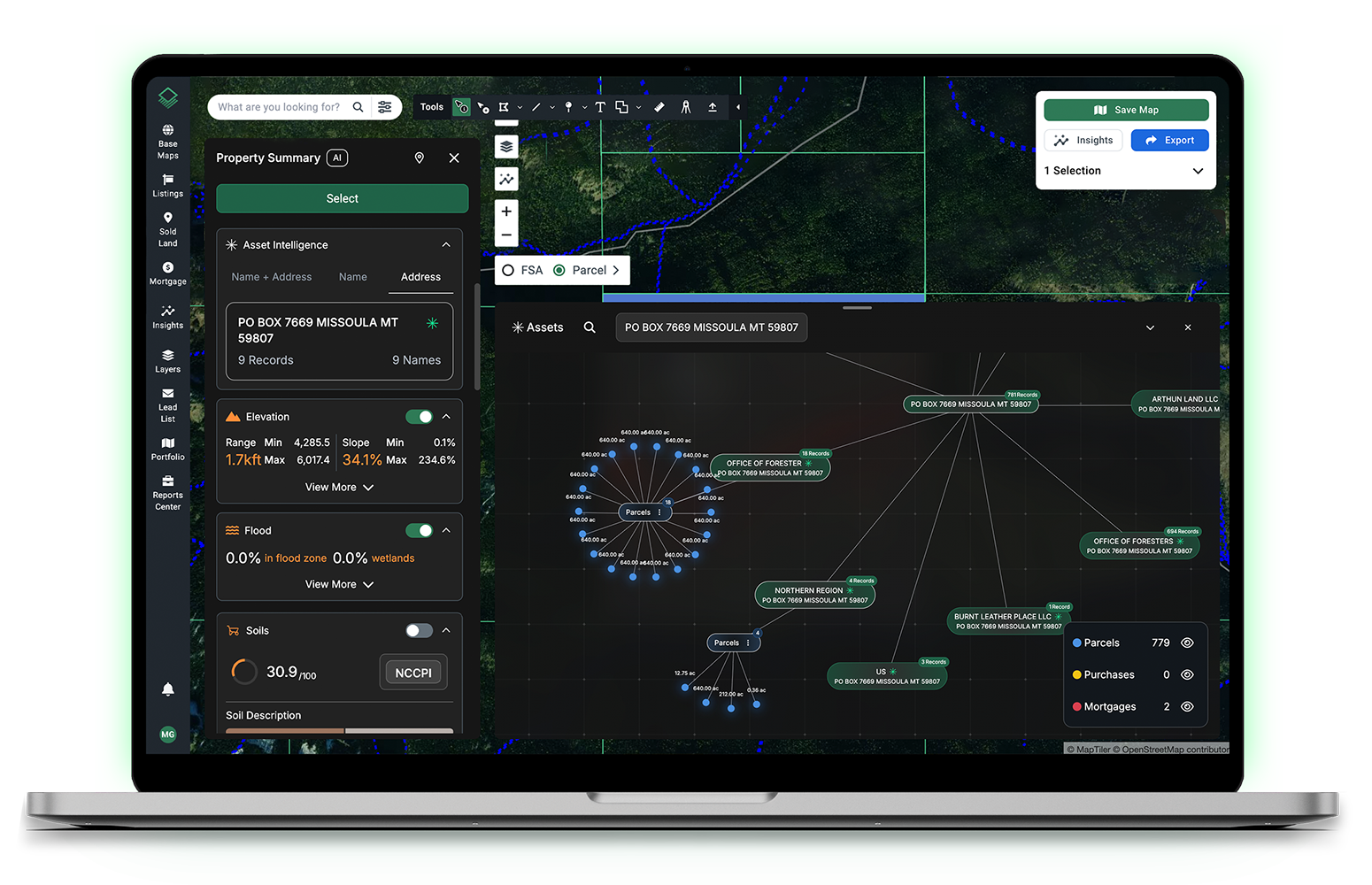Select the ruler measure tool
This screenshot has height=885, width=1372.
pos(659,107)
